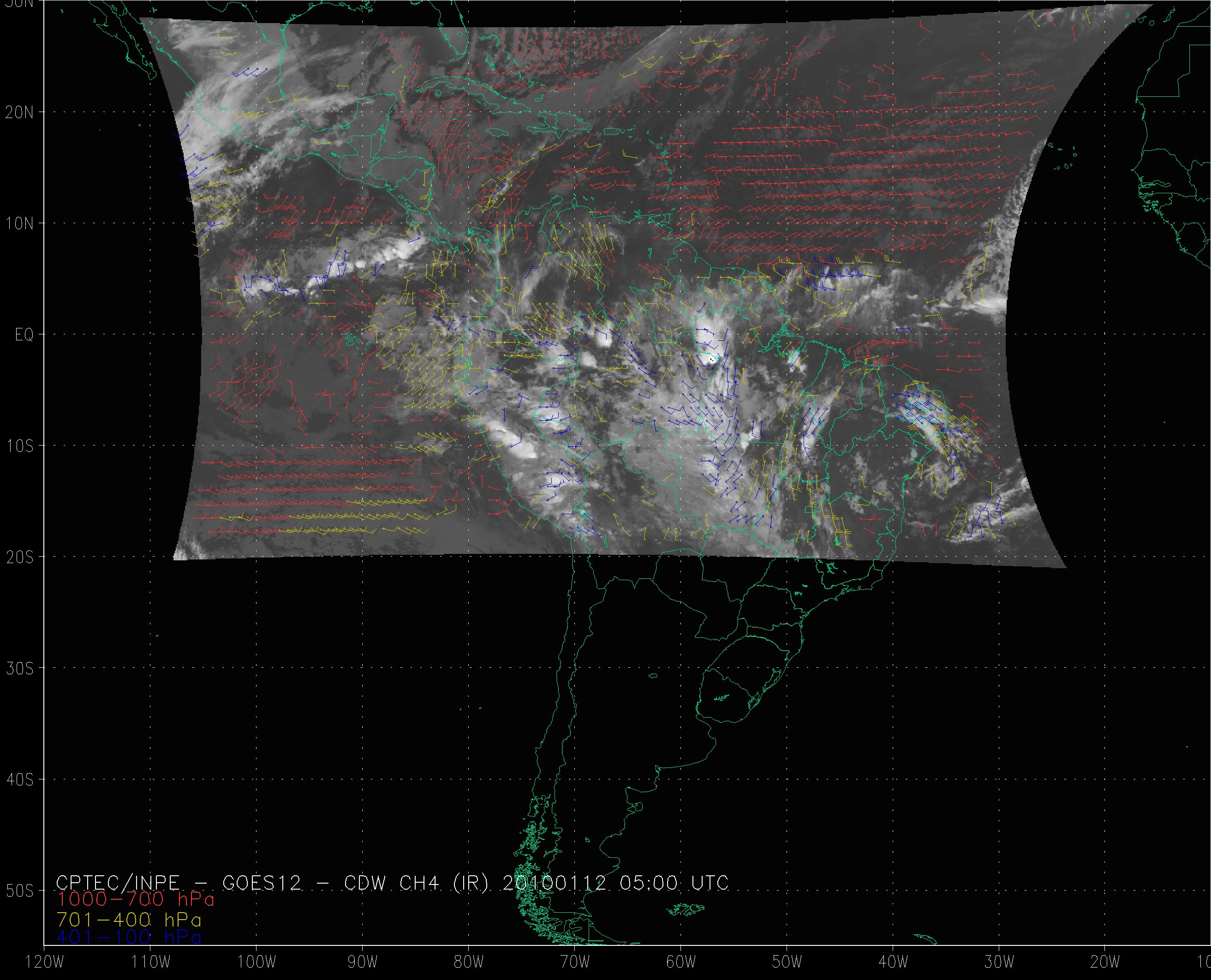Click the red 1000-700 hPa legend entry
Image resolution: width=1211 pixels, height=980 pixels.
[136, 899]
